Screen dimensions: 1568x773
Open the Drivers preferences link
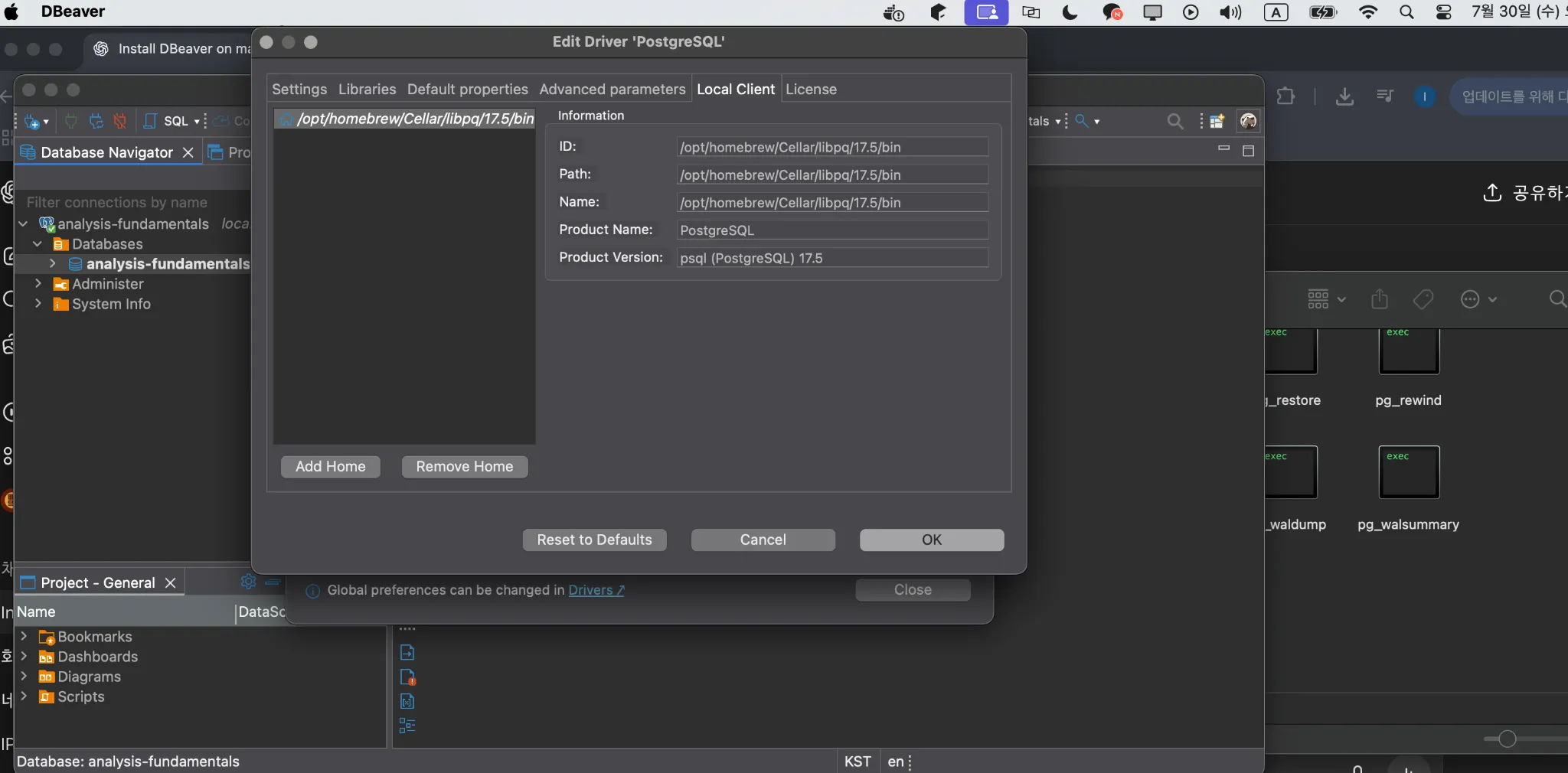tap(596, 590)
